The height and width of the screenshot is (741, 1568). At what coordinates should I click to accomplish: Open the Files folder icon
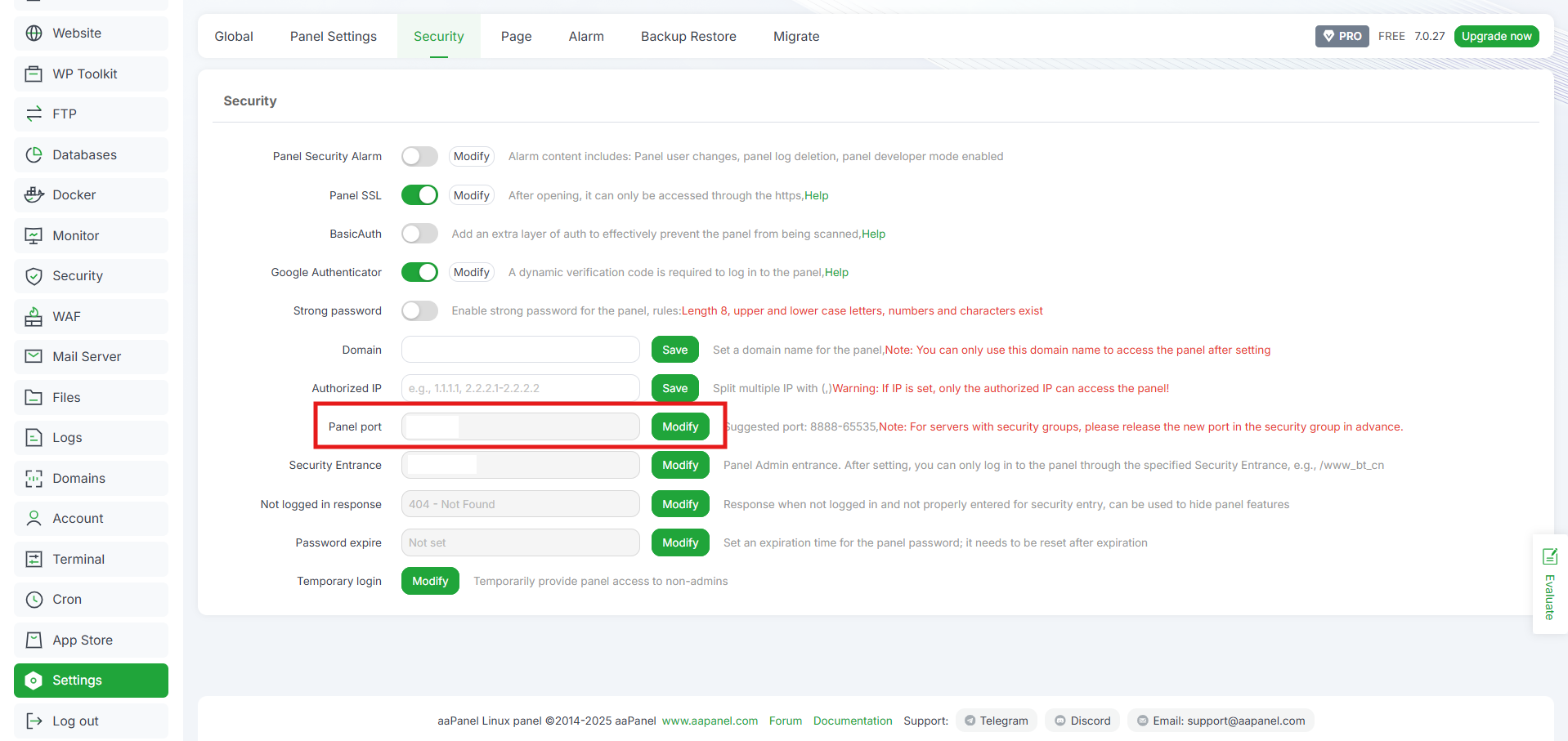[34, 397]
